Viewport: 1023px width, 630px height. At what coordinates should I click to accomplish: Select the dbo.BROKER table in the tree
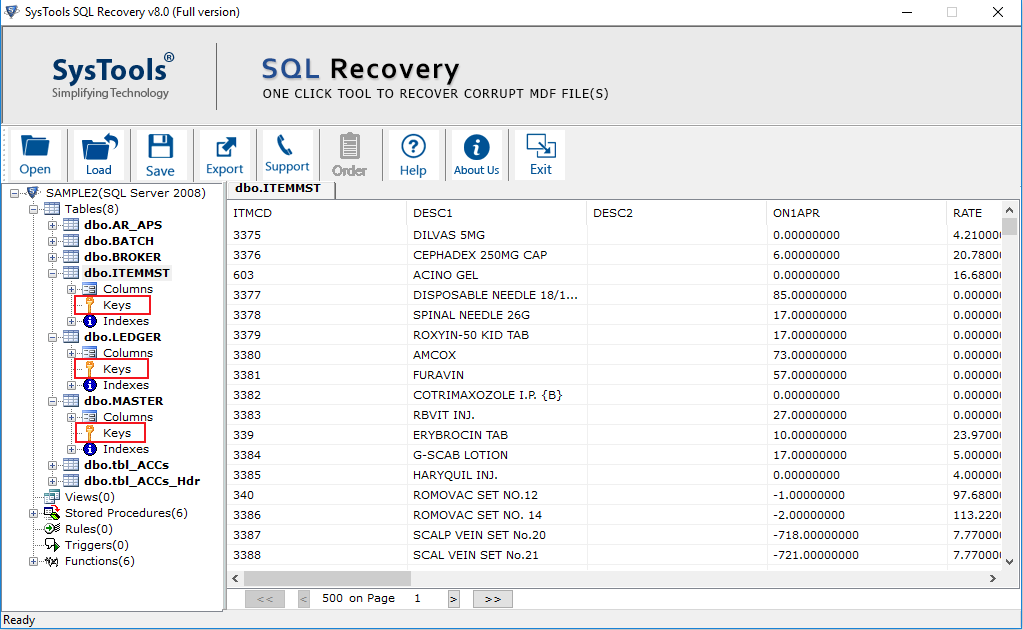(122, 257)
